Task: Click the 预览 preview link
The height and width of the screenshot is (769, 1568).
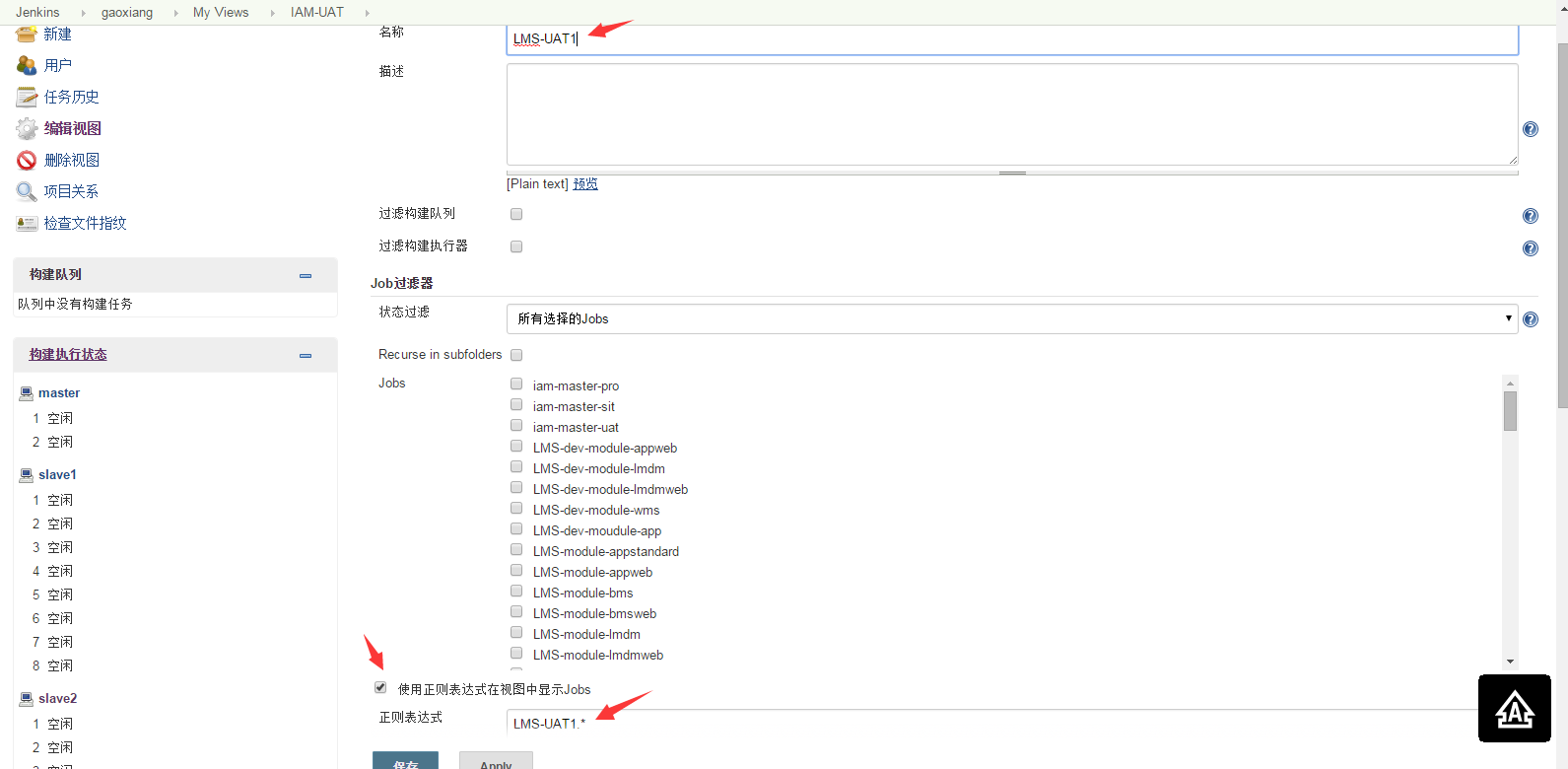Action: tap(585, 183)
